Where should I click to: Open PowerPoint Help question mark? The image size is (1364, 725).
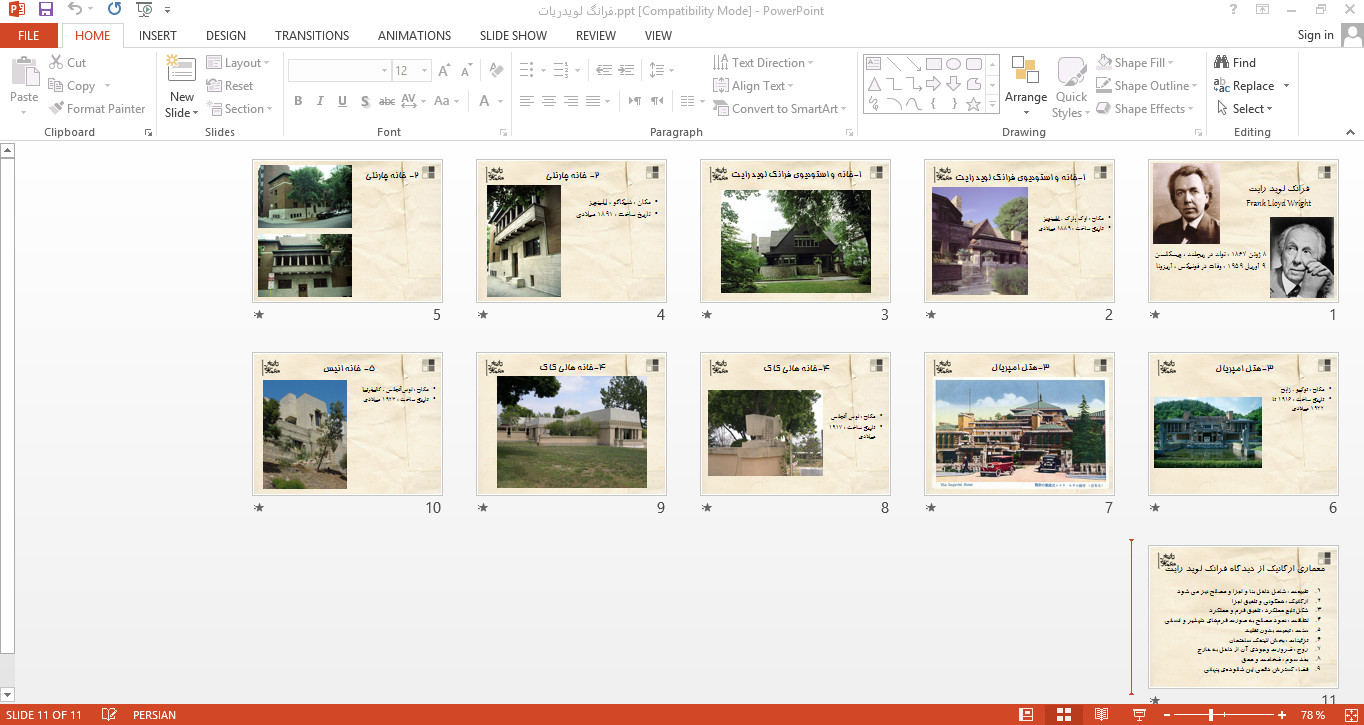[1233, 9]
